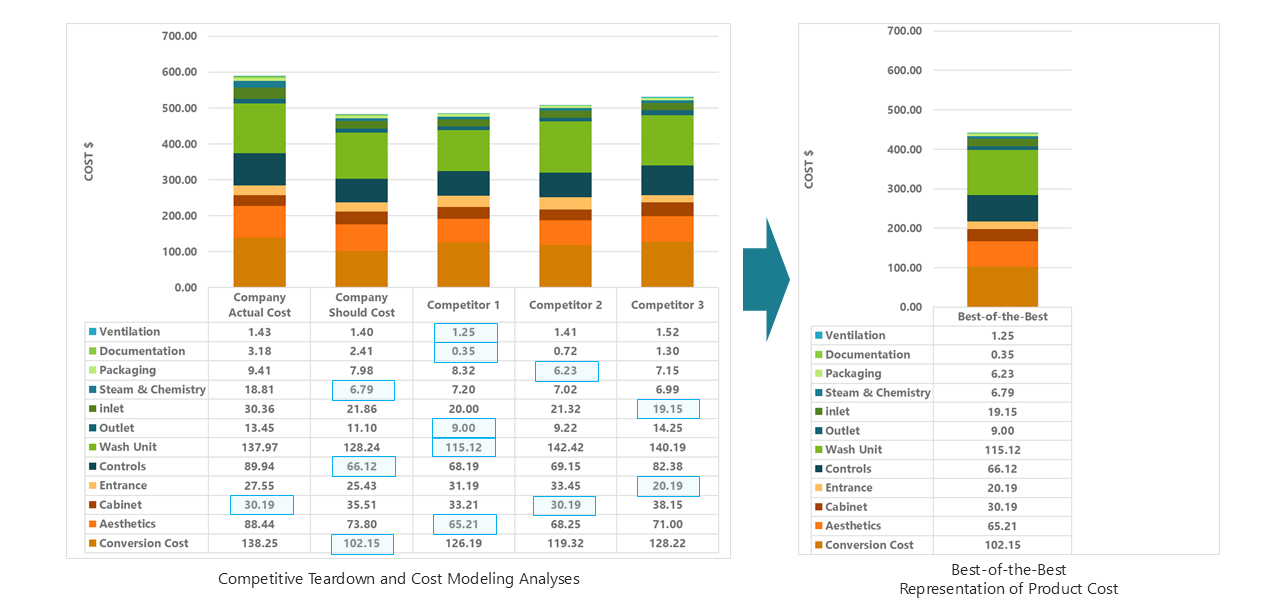
Task: Select the highlighted 20.19 Entrance cell under Competitor 3
Action: [668, 485]
